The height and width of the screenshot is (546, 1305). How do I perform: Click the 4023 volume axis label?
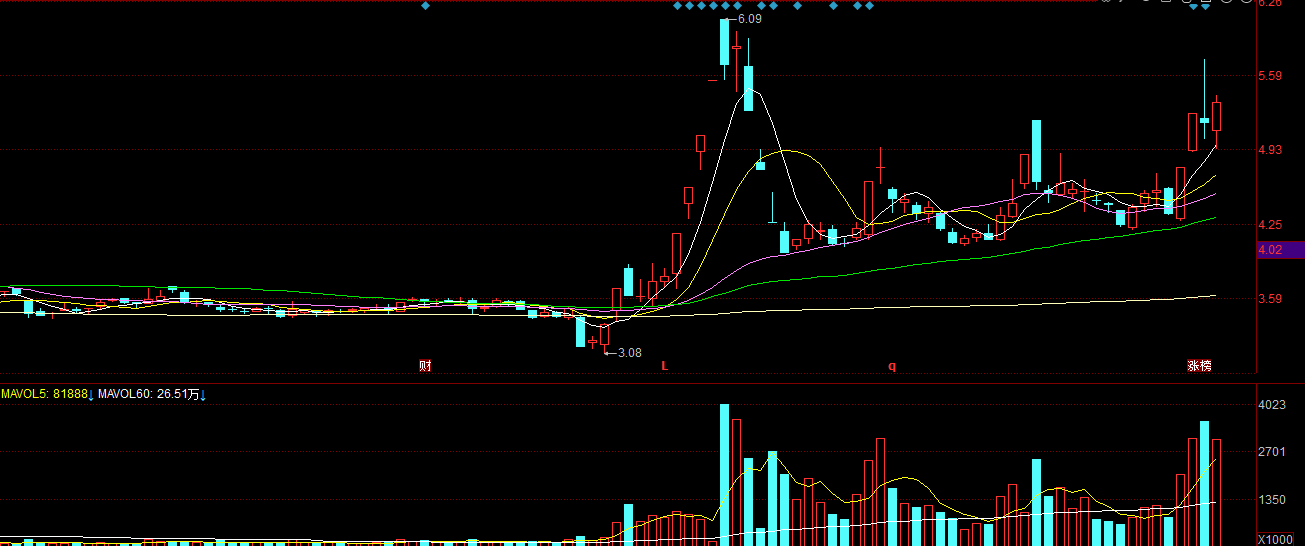pos(1271,406)
